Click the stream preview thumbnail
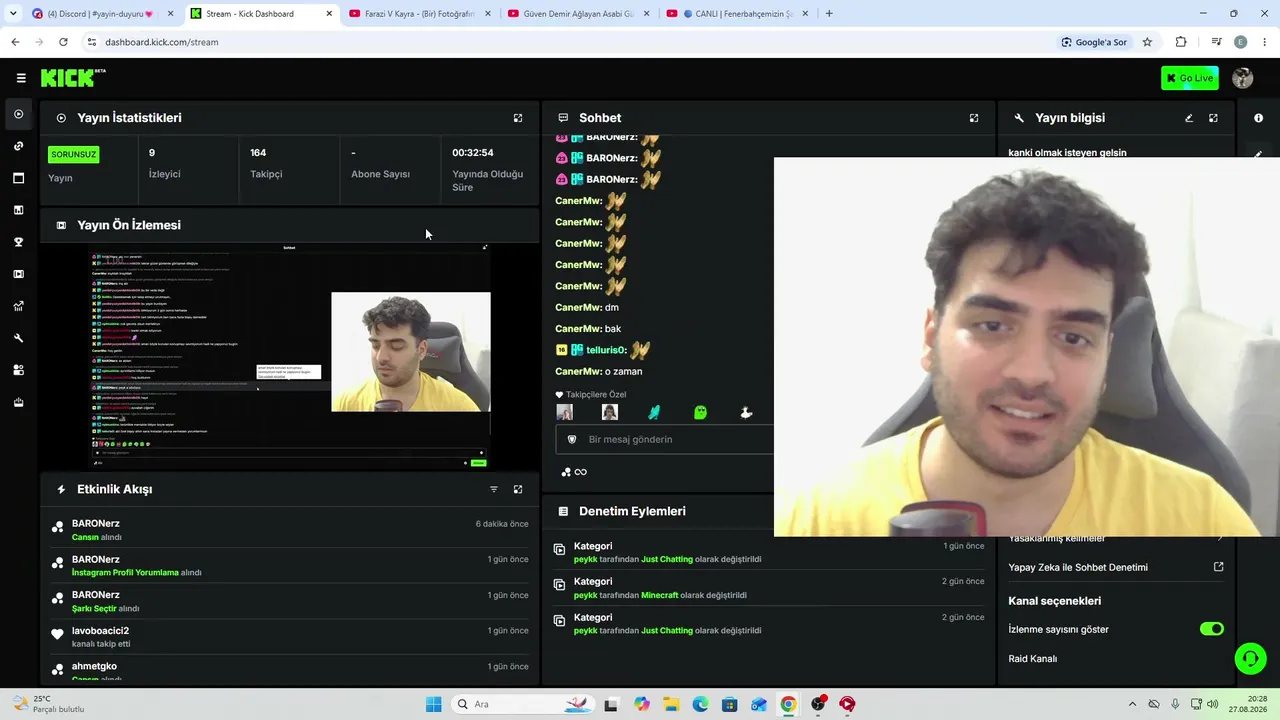Viewport: 1280px width, 720px height. [289, 356]
